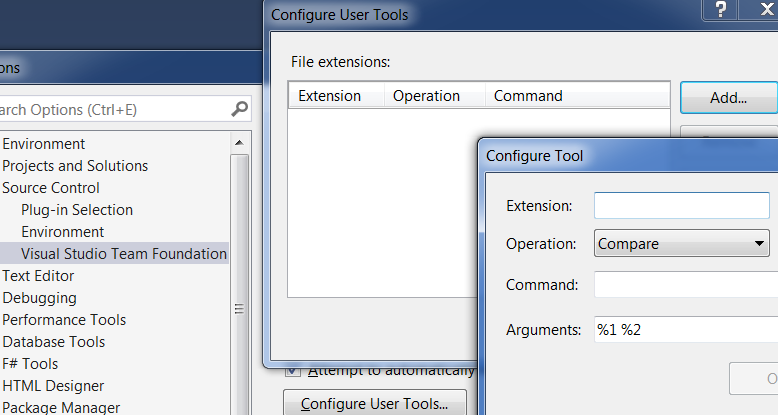778x415 pixels.
Task: Toggle the Attempt to automatically checkbox
Action: [292, 370]
